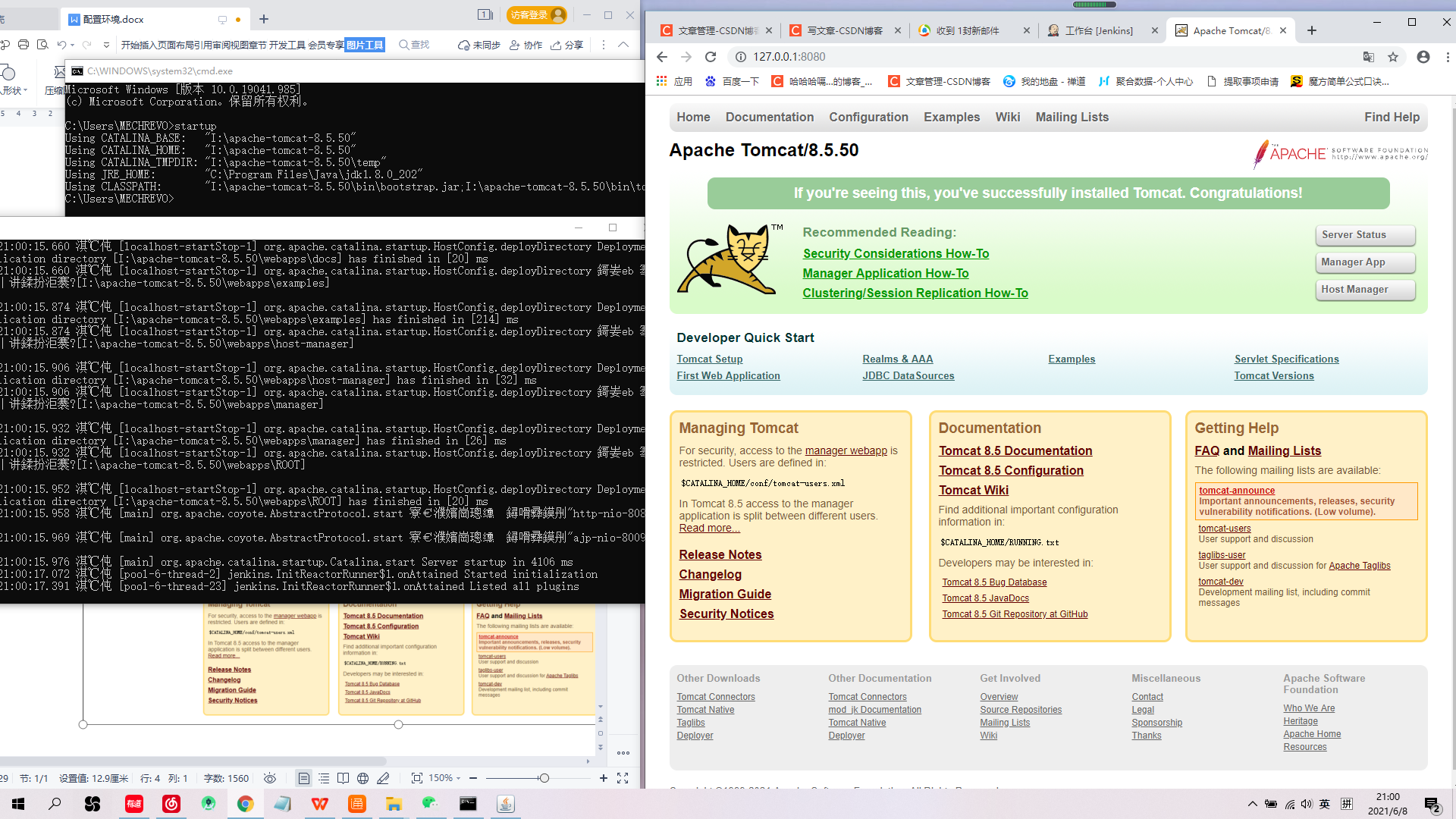Click the print icon in WPS toolbar
Viewport: 1456px width, 819px height.
tap(24, 45)
